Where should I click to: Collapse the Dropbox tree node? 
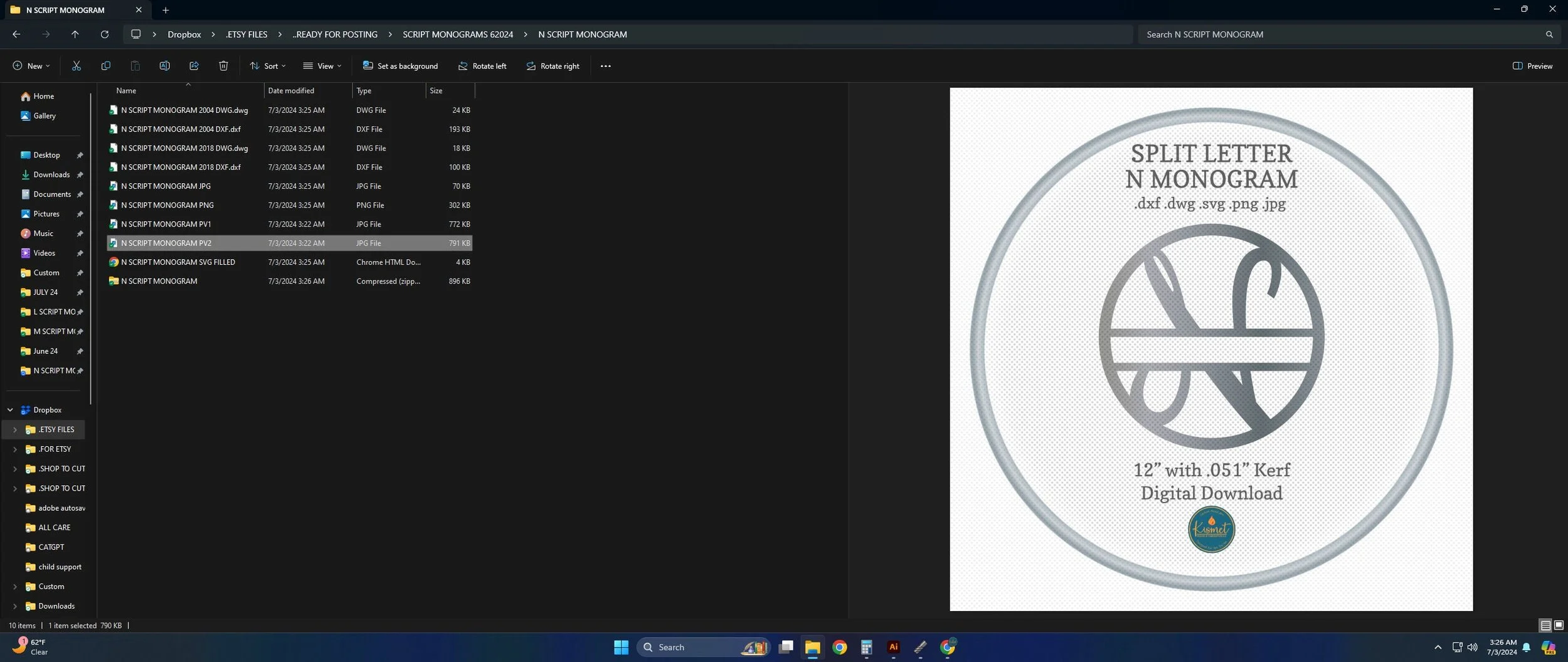click(x=10, y=410)
